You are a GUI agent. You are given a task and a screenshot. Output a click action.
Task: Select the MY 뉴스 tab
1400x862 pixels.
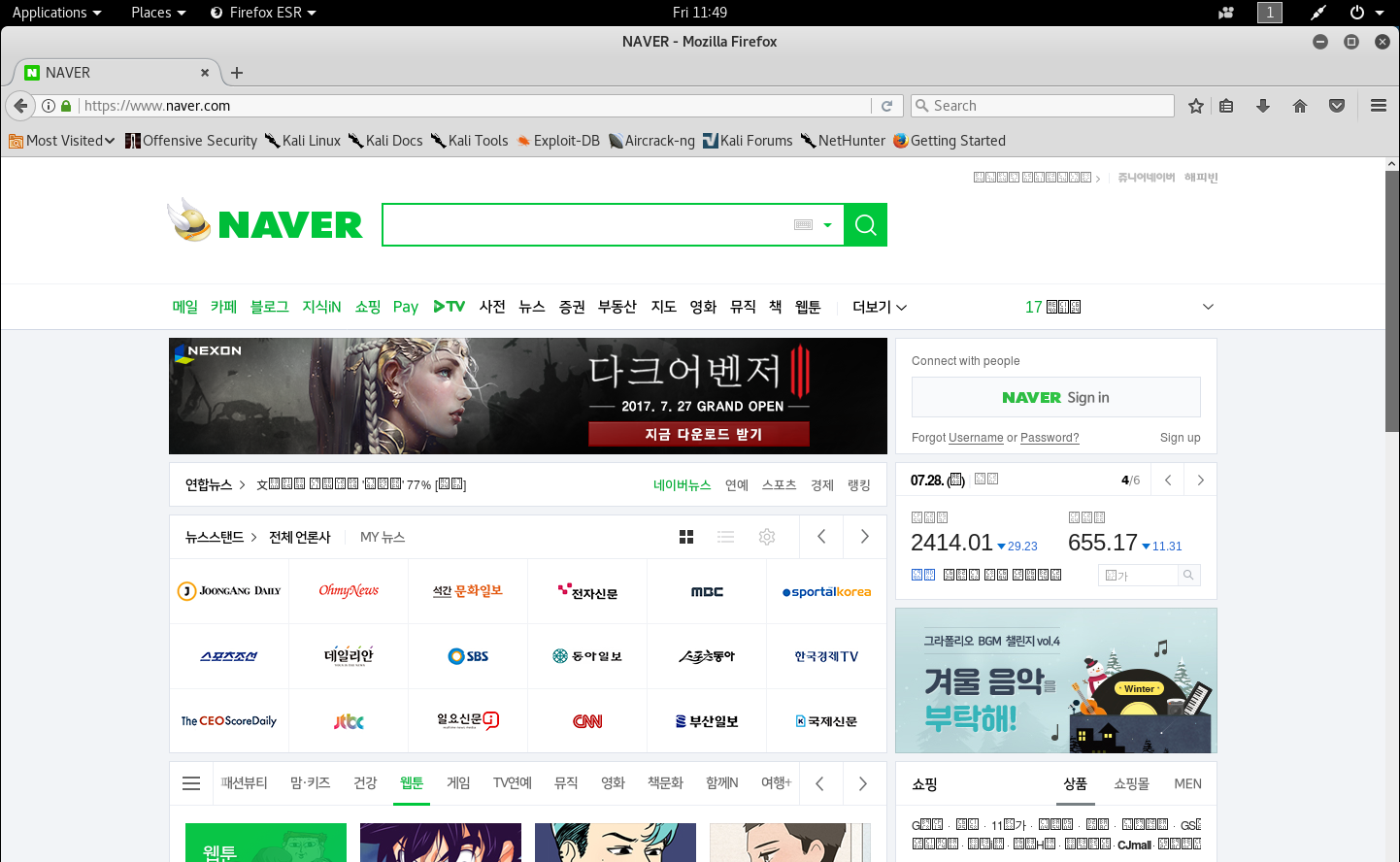click(x=383, y=537)
